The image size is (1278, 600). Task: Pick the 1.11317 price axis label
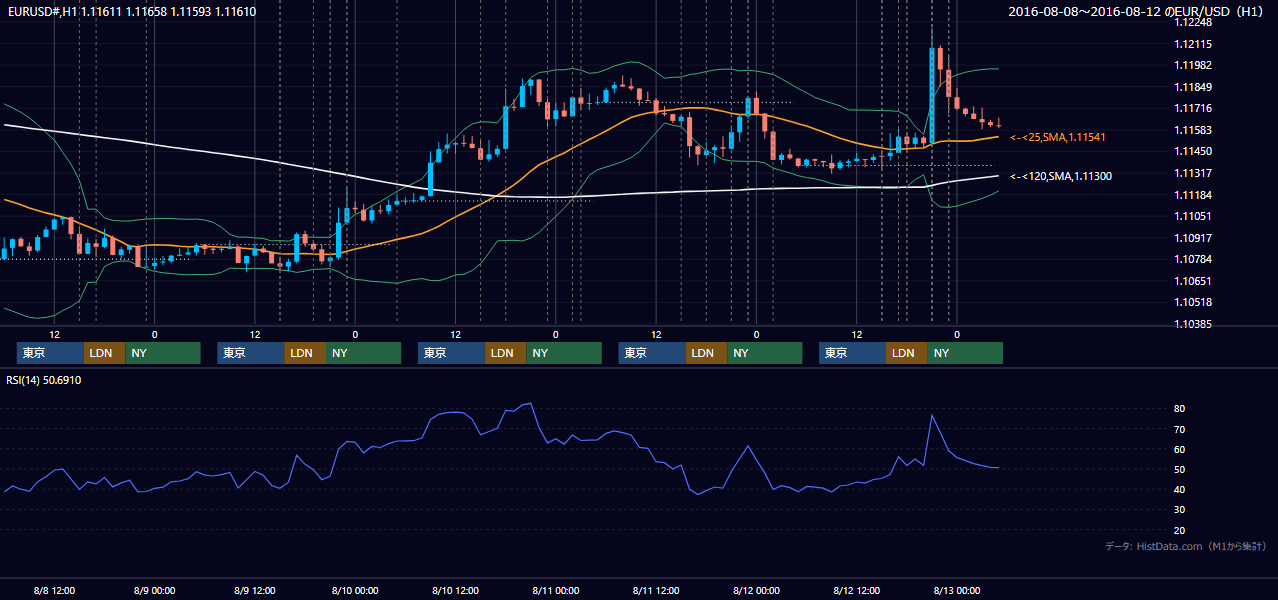point(1194,173)
